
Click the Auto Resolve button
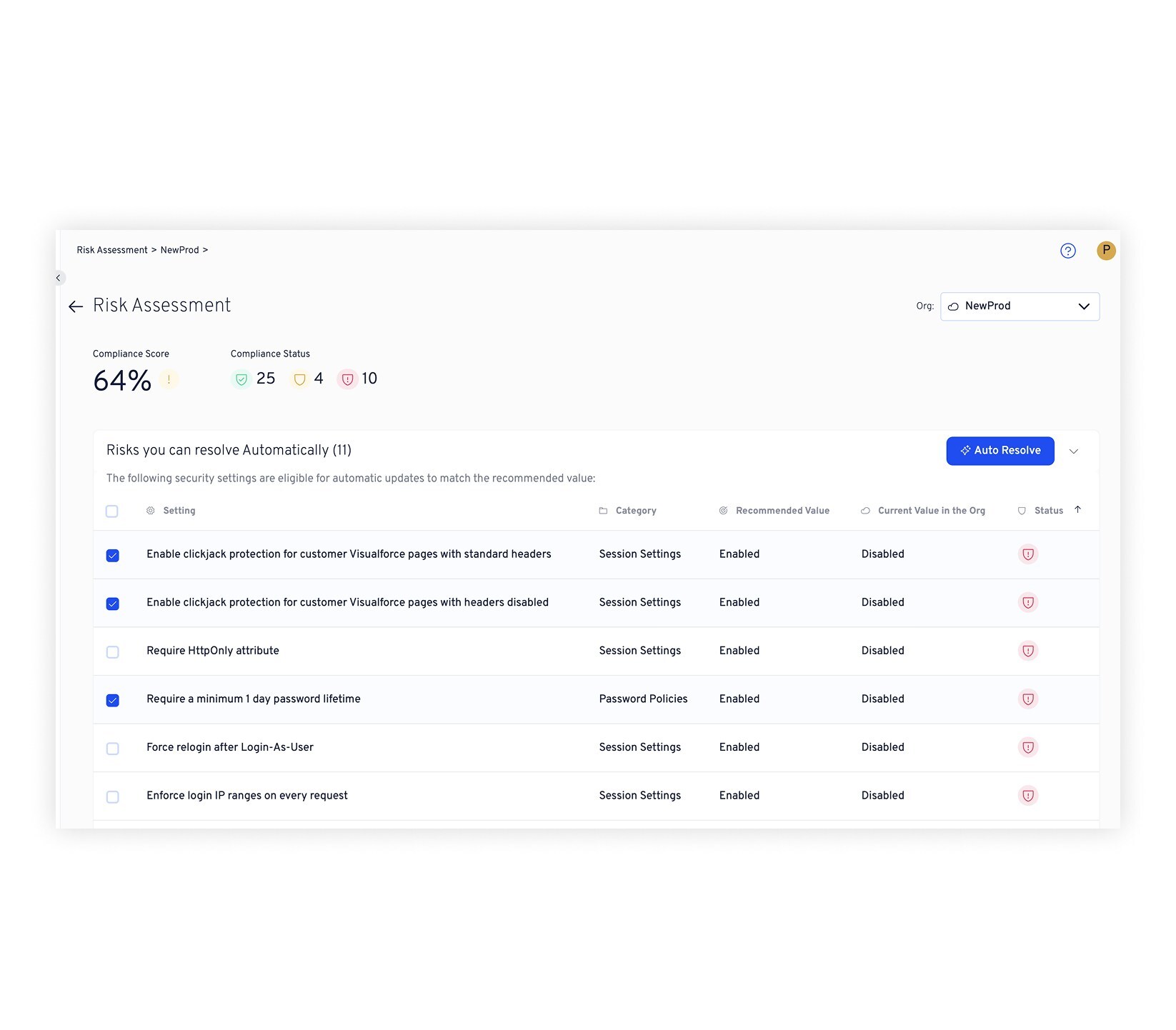point(1000,451)
